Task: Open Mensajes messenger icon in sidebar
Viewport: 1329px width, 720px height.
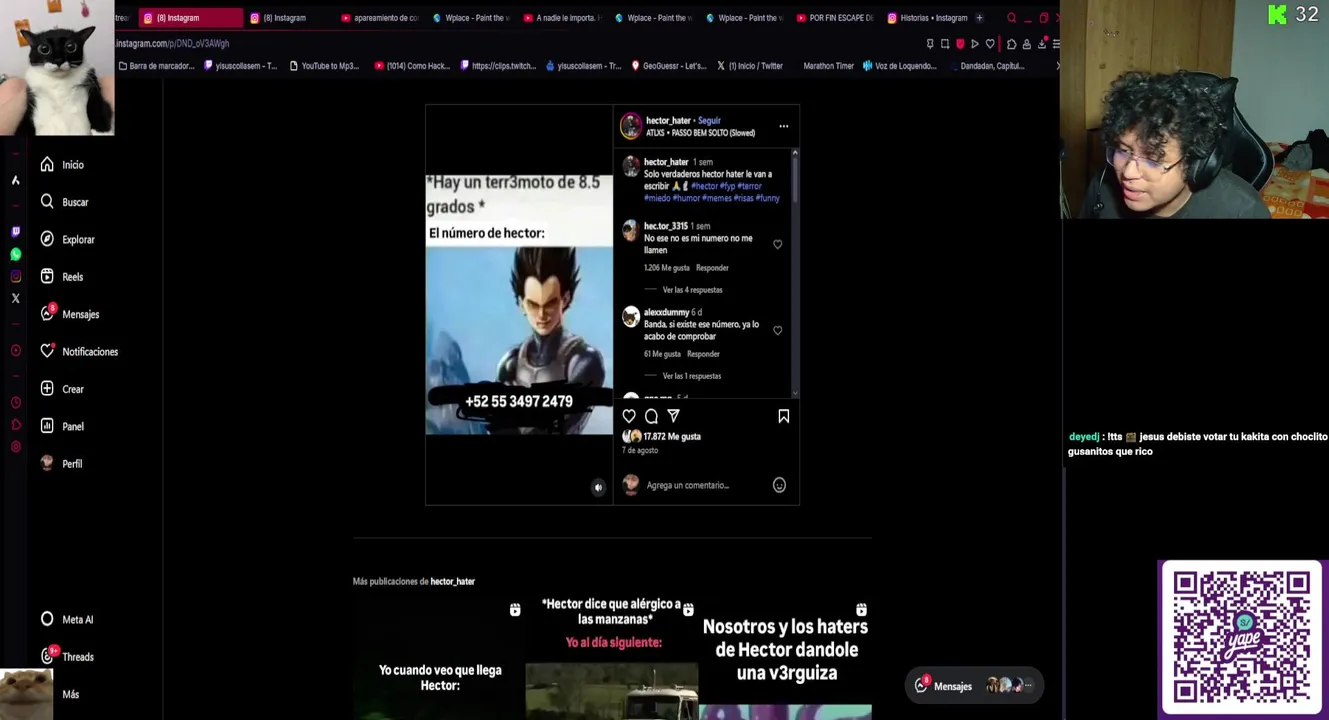Action: [x=47, y=314]
